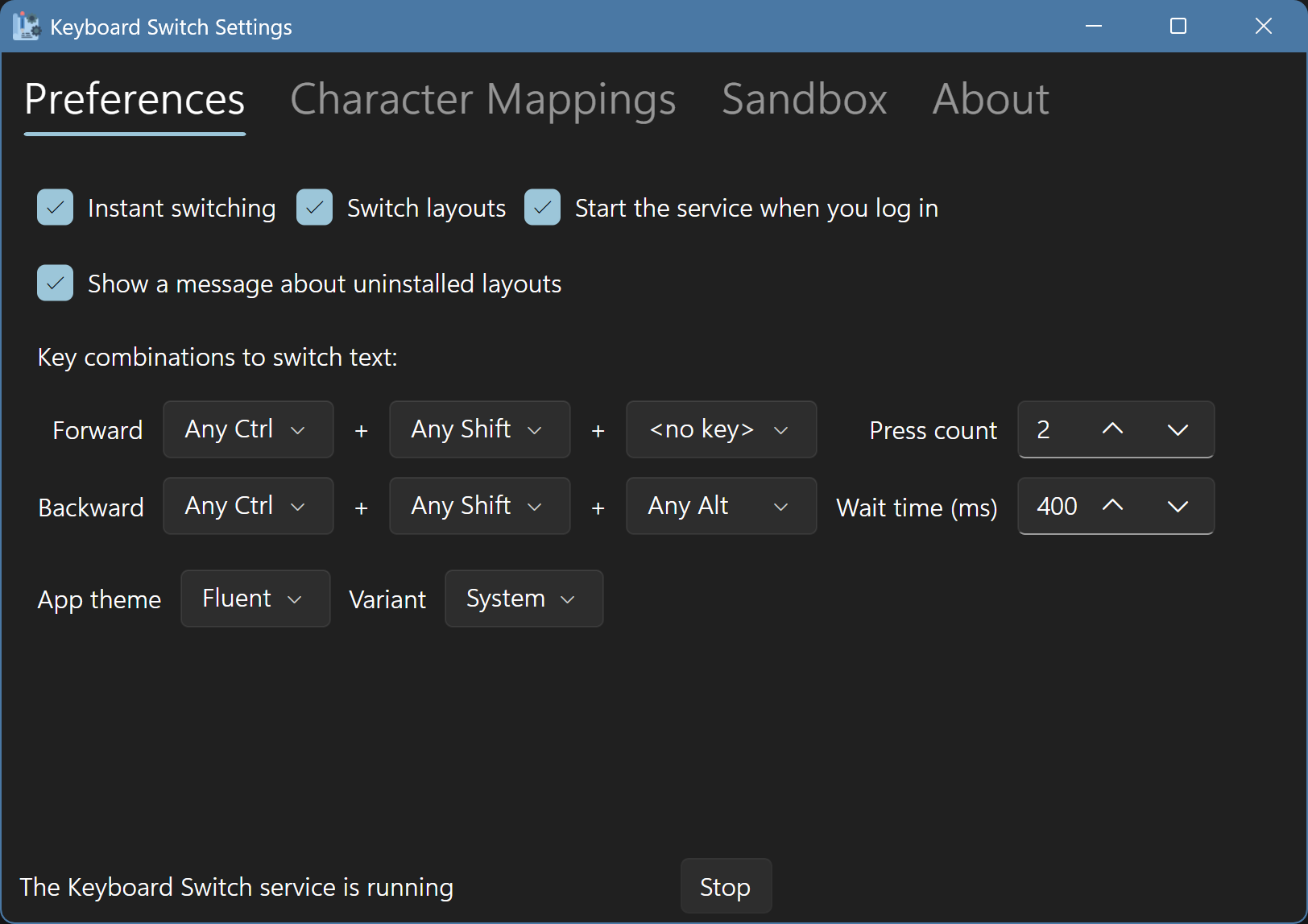Viewport: 1308px width, 924px height.
Task: Increase Press count with up arrow
Action: (1112, 429)
